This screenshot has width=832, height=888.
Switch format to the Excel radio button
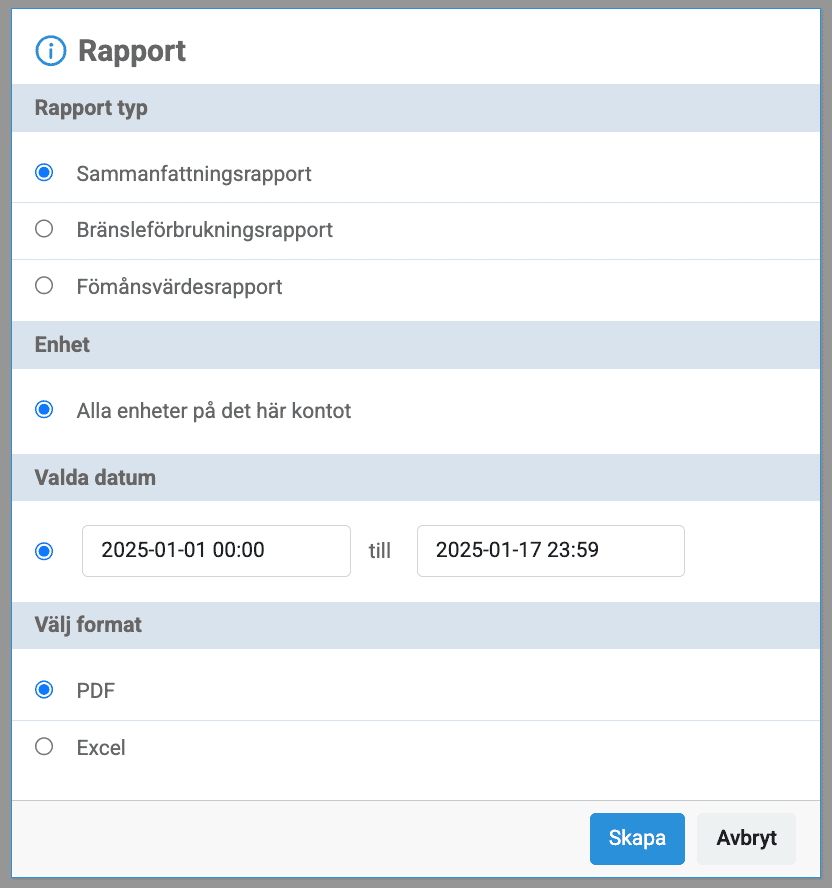pos(44,746)
